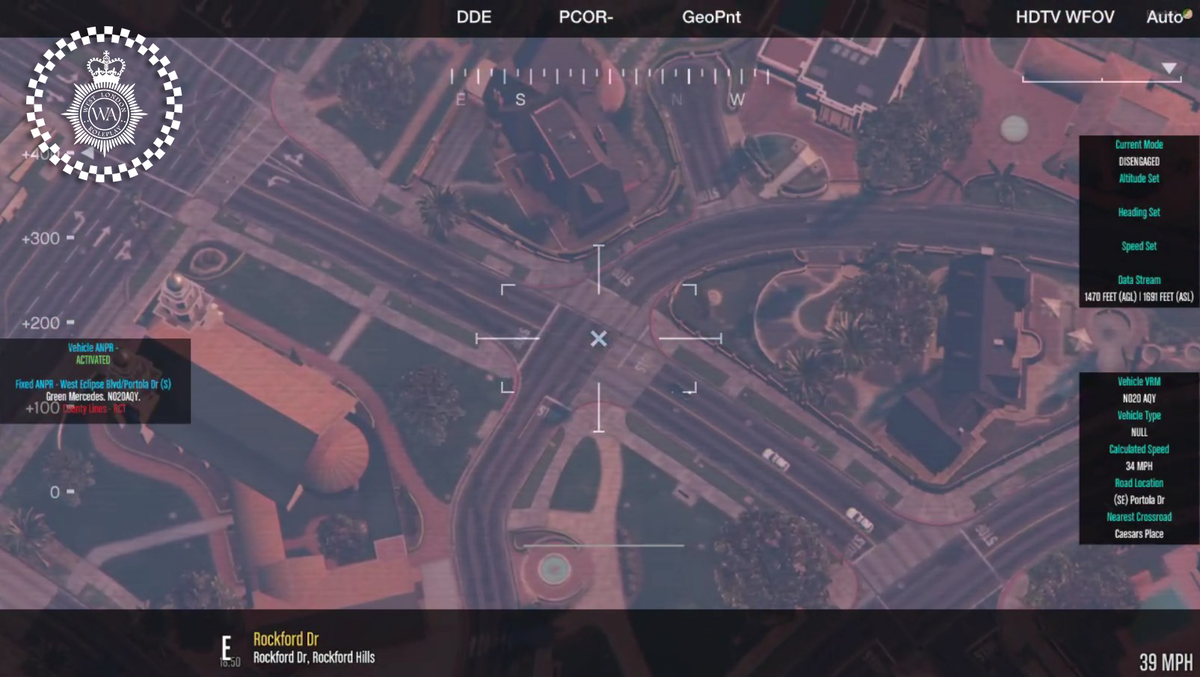Click the West London roleplay police crest logo
This screenshot has height=677, width=1200.
pyautogui.click(x=104, y=104)
